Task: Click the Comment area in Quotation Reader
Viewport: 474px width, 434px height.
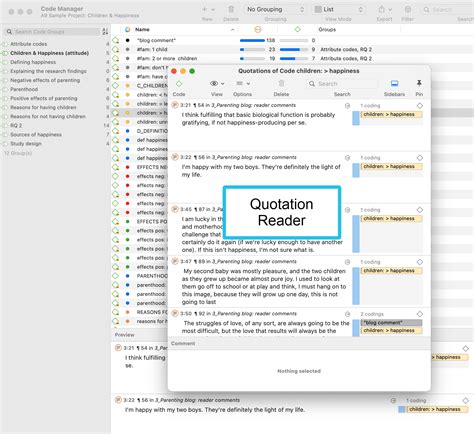Action: pyautogui.click(x=299, y=370)
